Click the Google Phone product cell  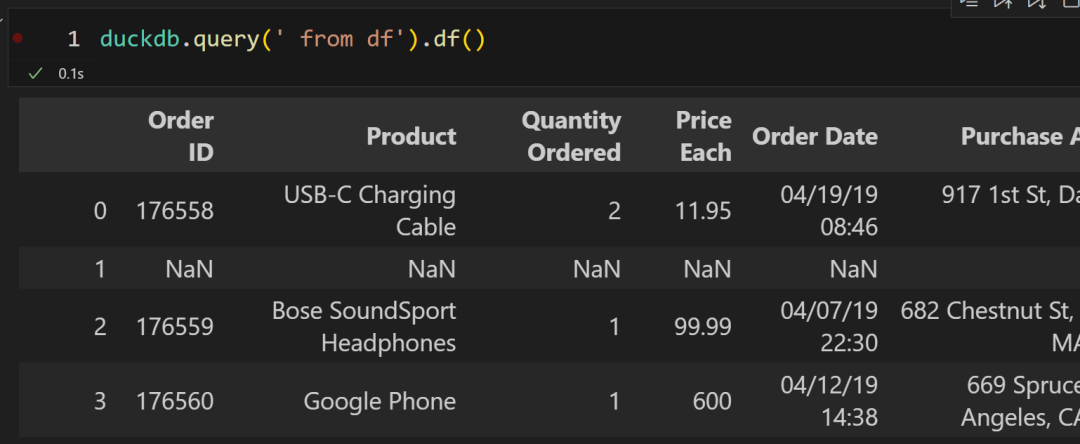379,401
